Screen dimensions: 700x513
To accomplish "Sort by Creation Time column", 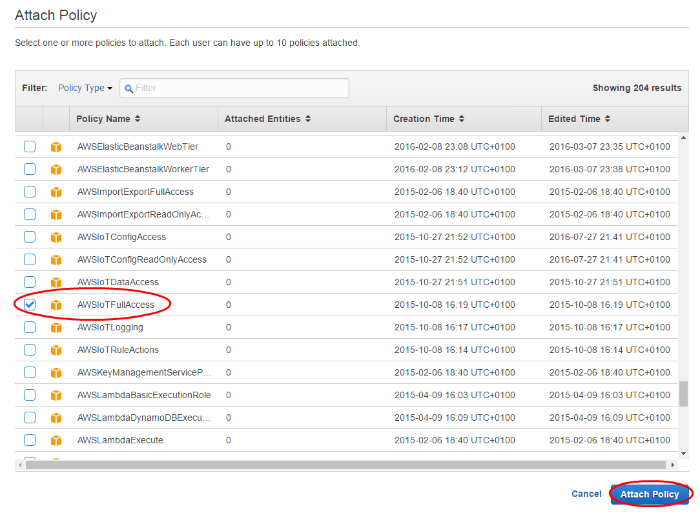I will 429,119.
